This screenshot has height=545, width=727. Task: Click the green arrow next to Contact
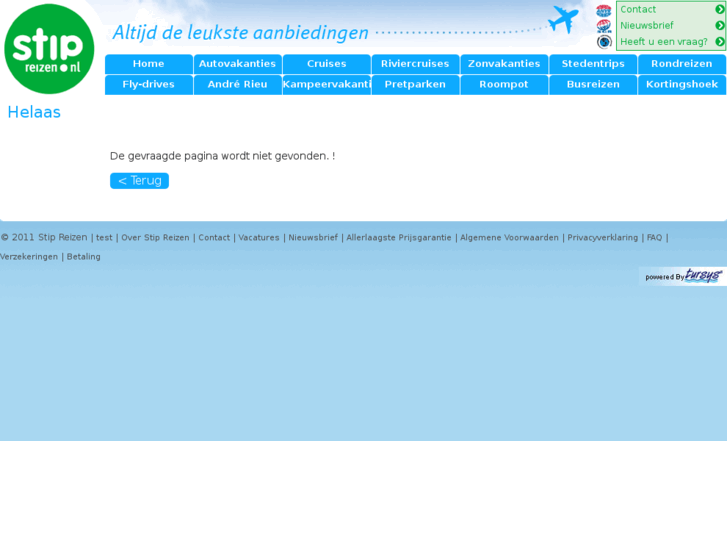pos(720,9)
